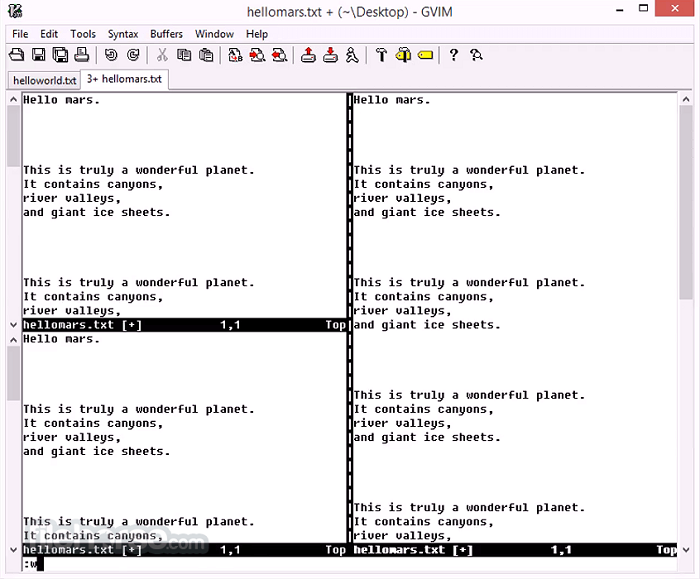
Task: Paste from clipboard using toolbar icon
Action: point(206,55)
